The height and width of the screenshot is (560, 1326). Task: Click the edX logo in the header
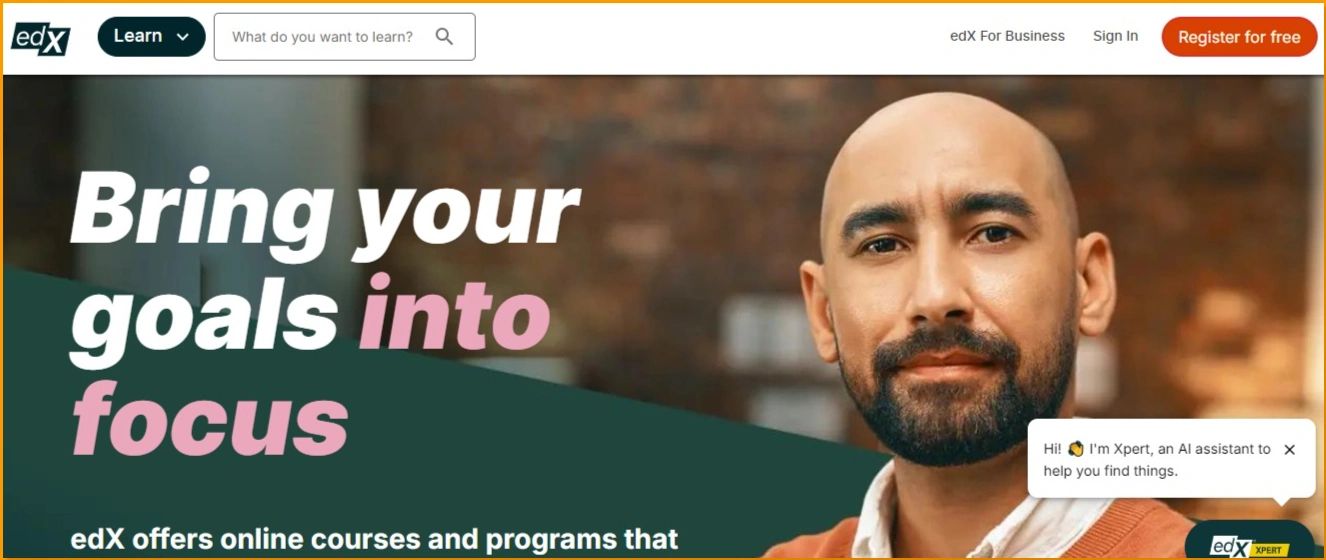[x=41, y=38]
